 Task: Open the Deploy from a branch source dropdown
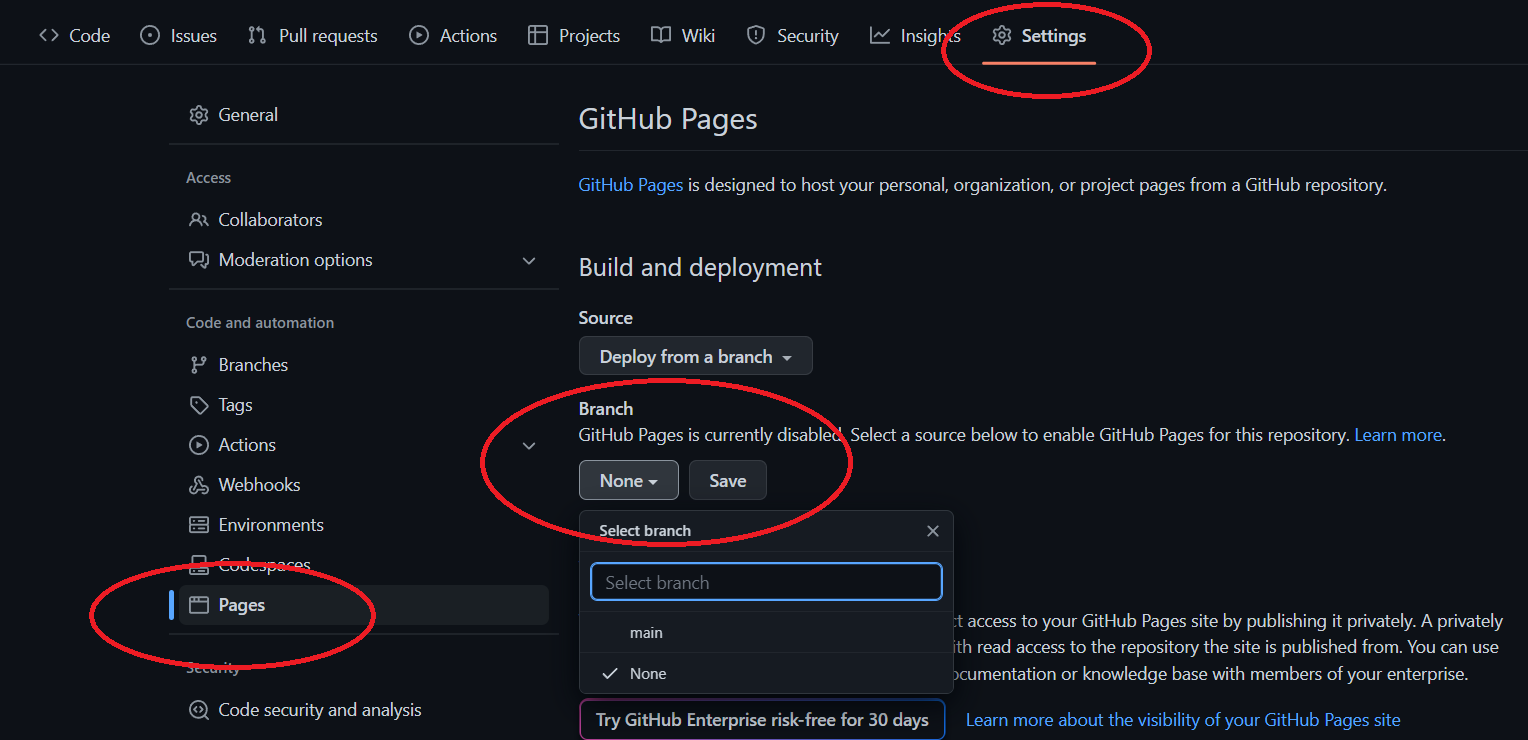(695, 356)
